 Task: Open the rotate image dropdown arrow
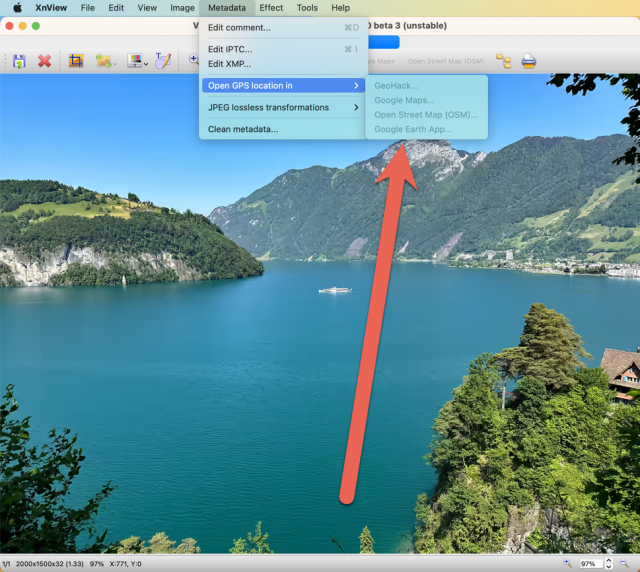click(115, 64)
